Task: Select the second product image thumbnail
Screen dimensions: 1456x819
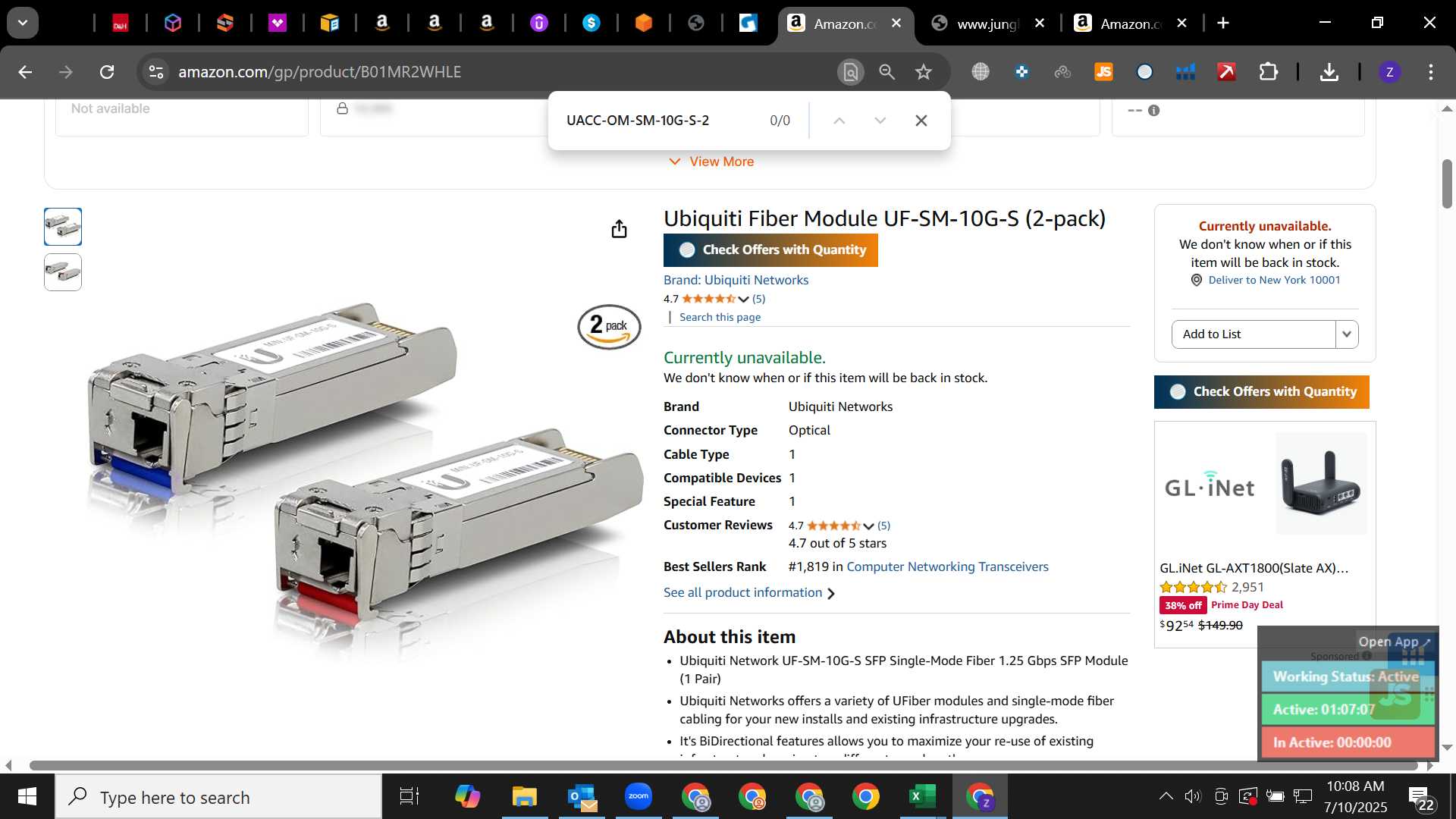Action: (63, 272)
